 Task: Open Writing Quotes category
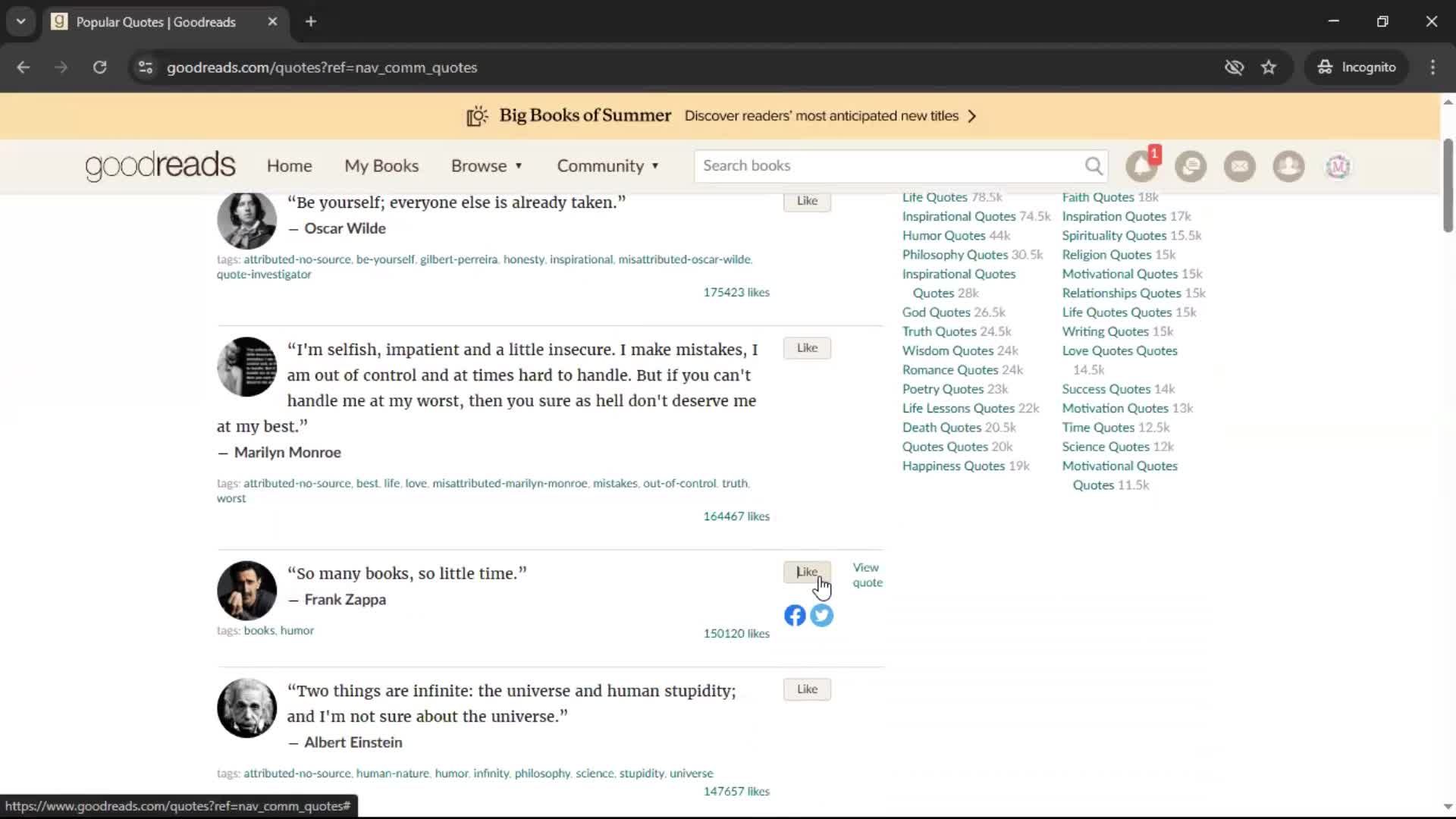pos(1105,331)
